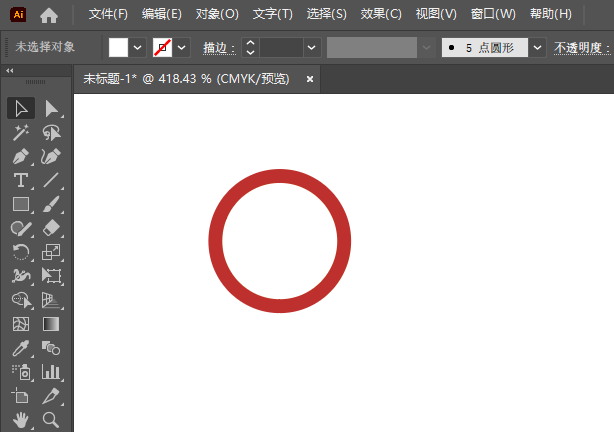Screen dimensions: 614x432
Task: Select the Curvature tool
Action: click(51, 157)
